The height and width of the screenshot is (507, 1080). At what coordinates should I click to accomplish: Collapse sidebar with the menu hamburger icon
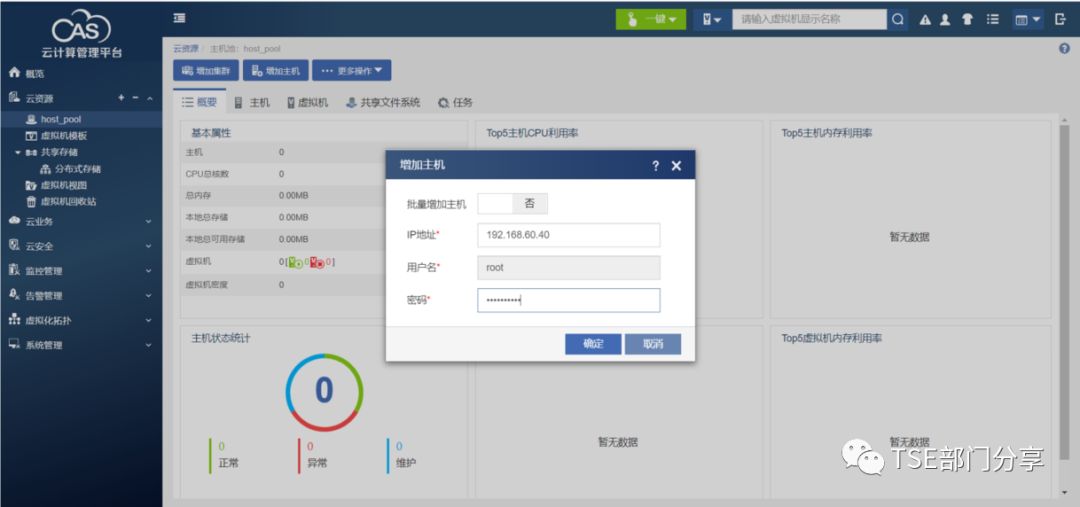click(180, 19)
